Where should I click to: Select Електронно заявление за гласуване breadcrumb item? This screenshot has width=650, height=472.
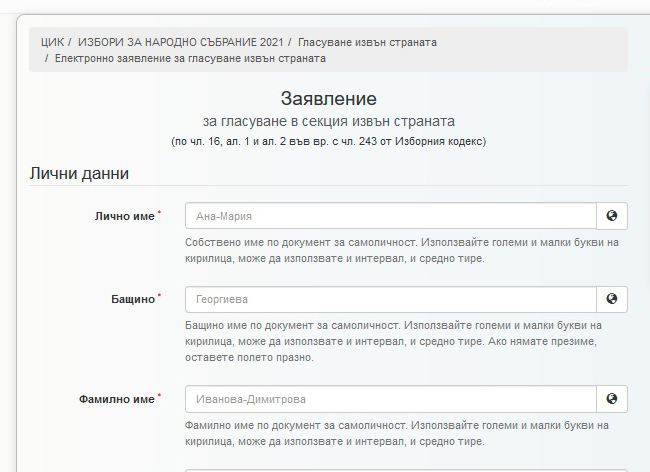pos(189,59)
